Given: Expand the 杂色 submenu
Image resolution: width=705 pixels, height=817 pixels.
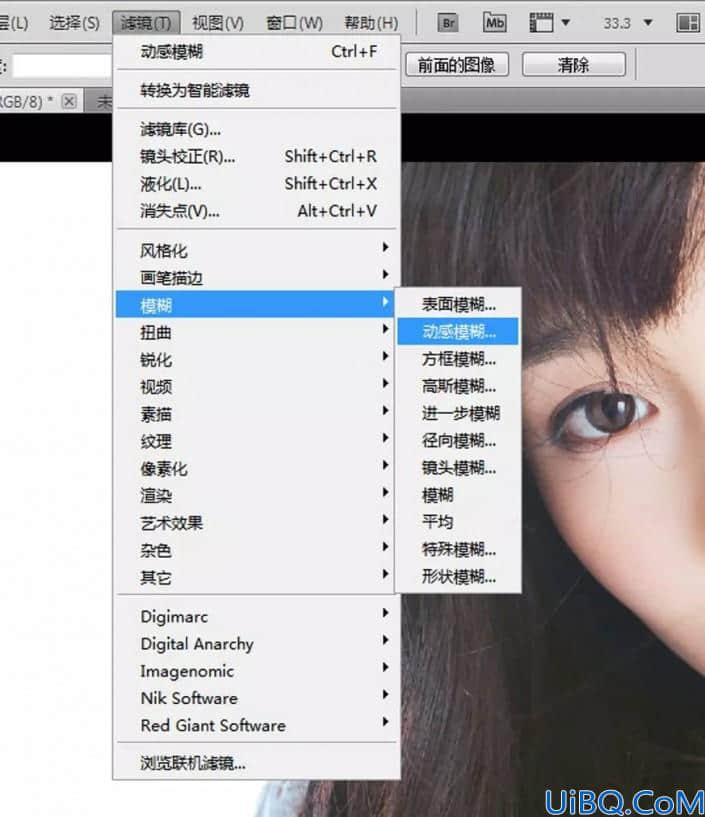Looking at the screenshot, I should point(257,550).
